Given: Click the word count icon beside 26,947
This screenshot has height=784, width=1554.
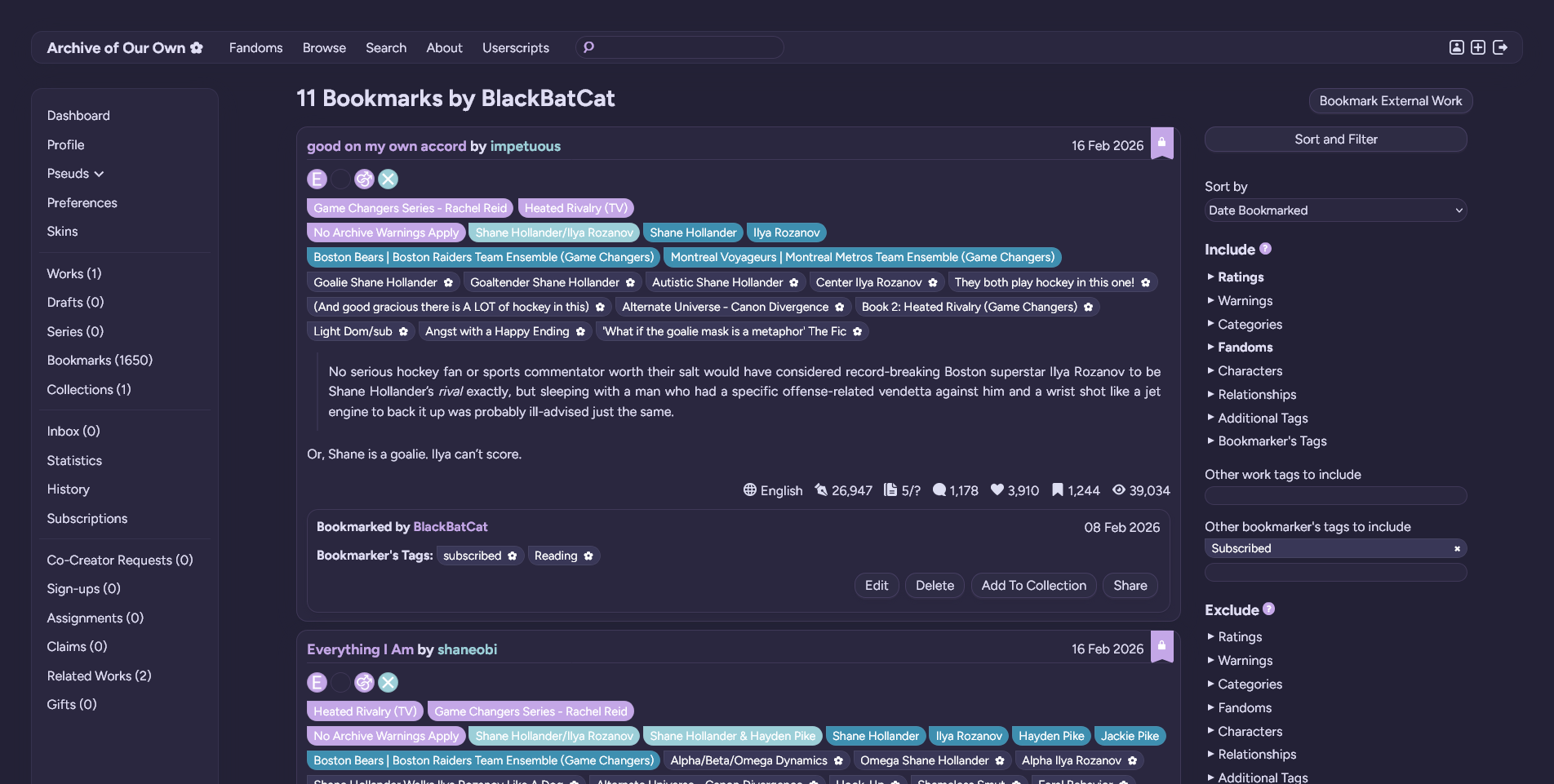Looking at the screenshot, I should (821, 489).
